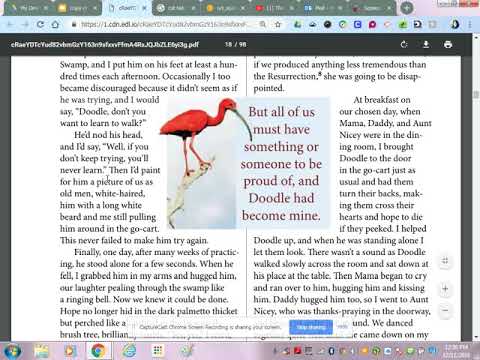Screen dimensions: 480x360
Task: Open a new browser tab
Action: click(407, 8)
